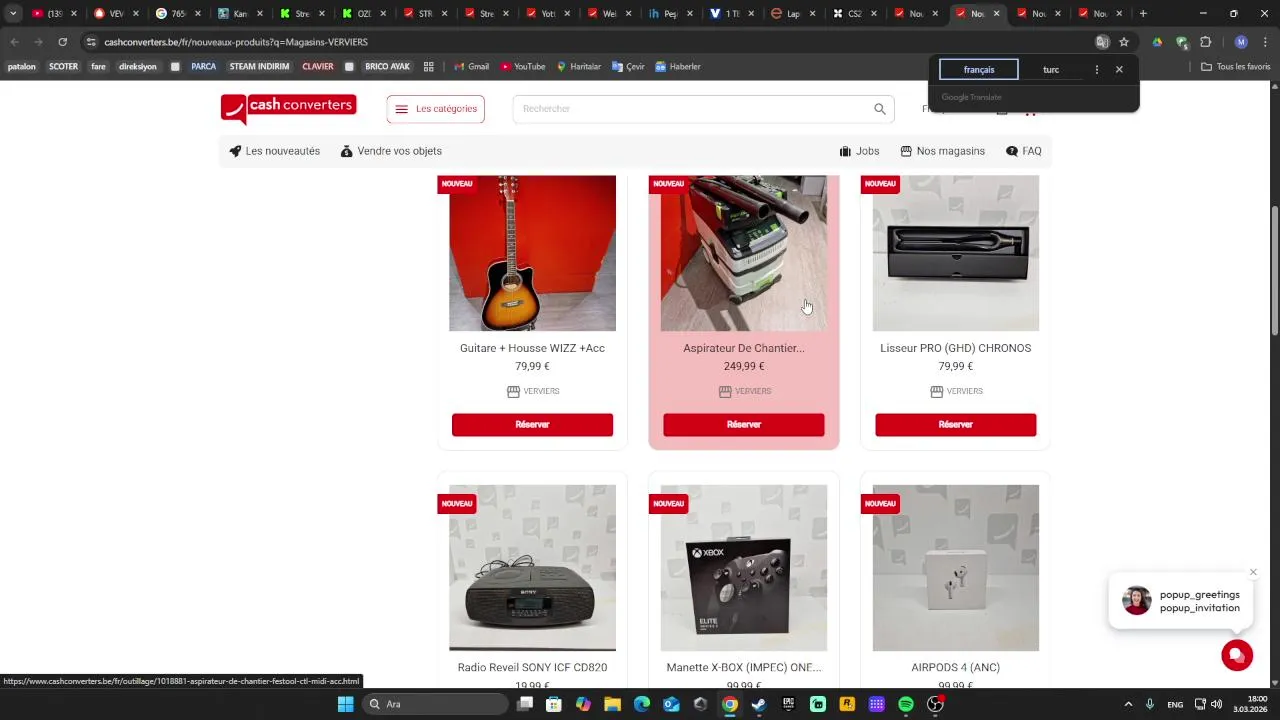
Task: Open the Windows Start menu
Action: coord(345,704)
